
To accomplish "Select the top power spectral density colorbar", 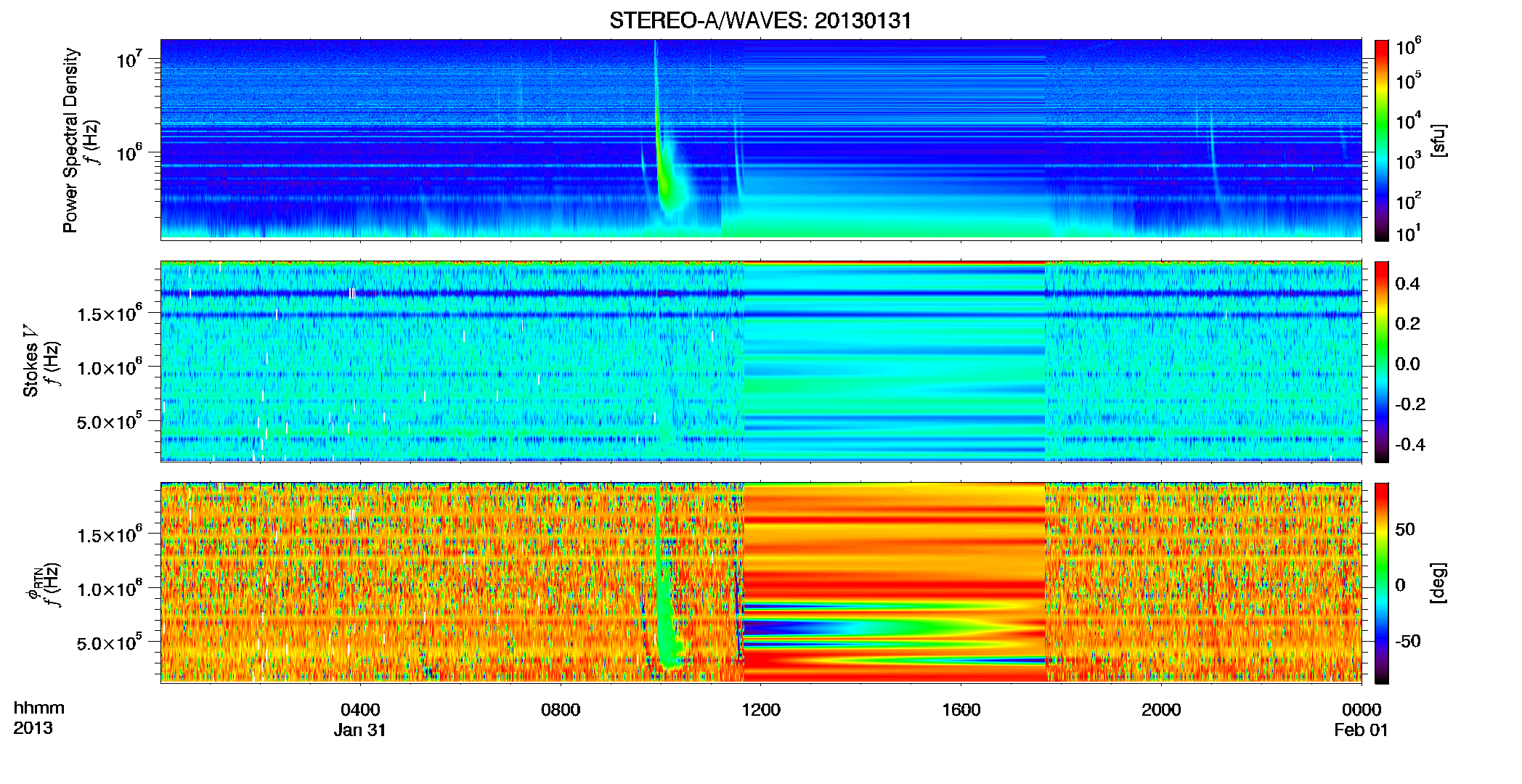I will 1381,140.
